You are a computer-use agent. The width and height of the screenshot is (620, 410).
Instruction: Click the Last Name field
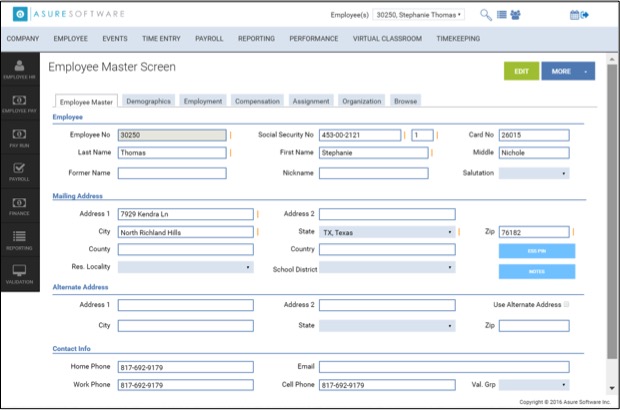click(172, 153)
